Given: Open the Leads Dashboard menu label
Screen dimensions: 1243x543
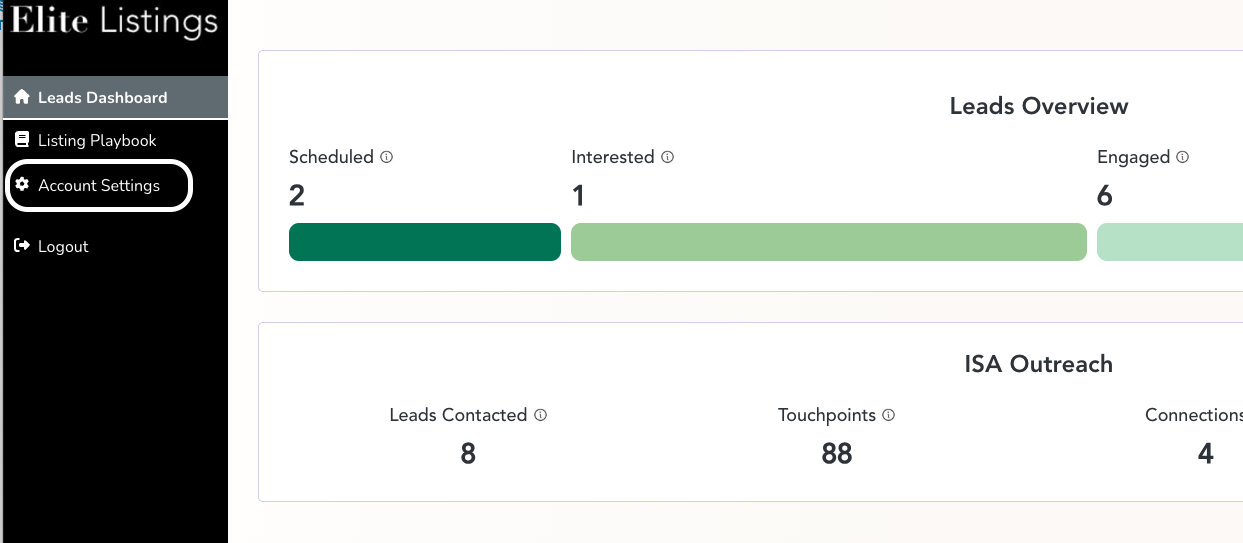Looking at the screenshot, I should (102, 98).
